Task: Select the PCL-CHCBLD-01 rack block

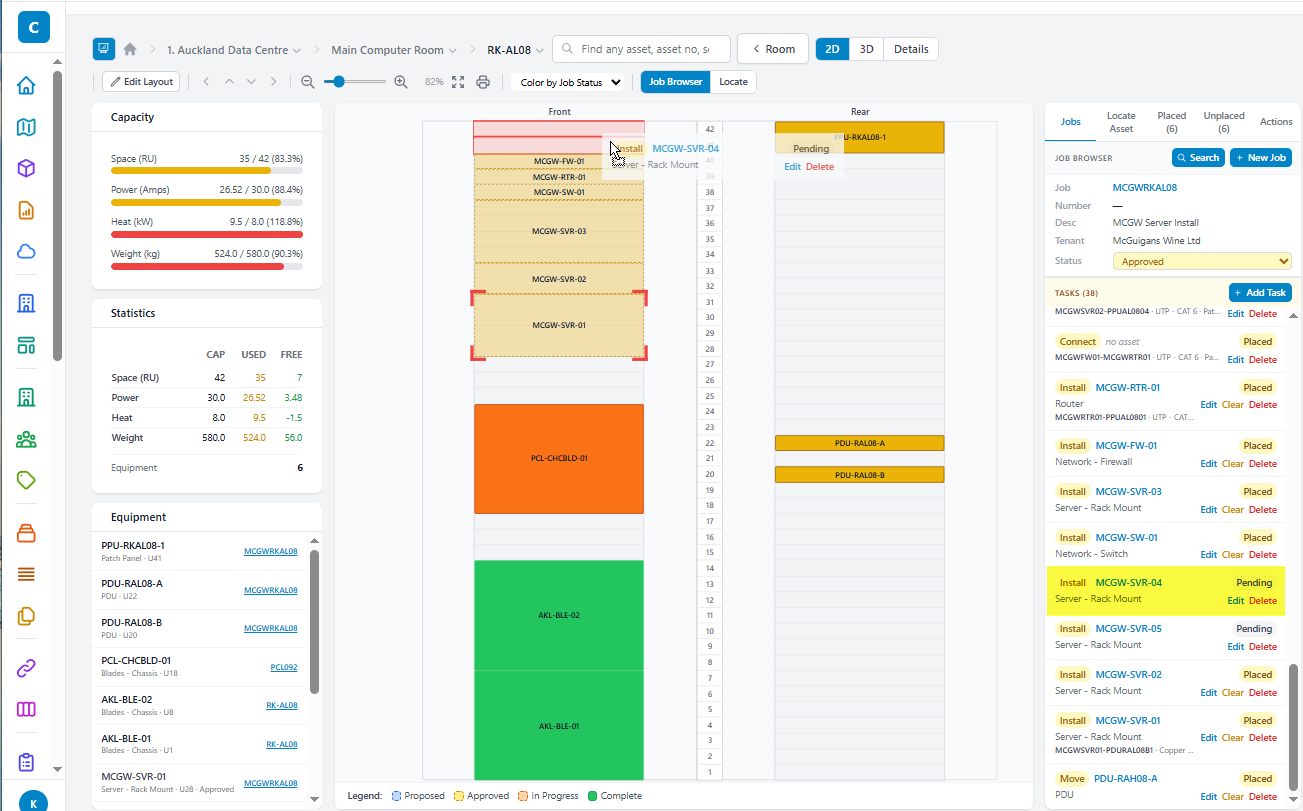Action: pos(559,459)
